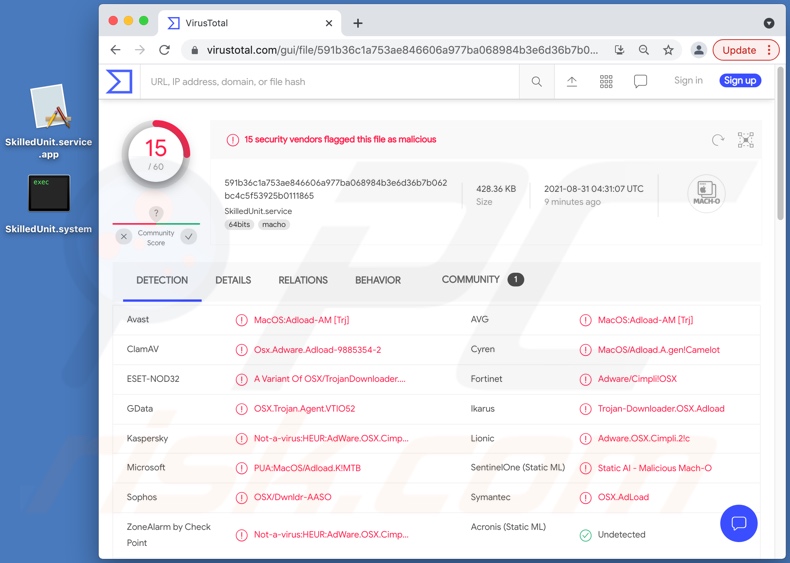Click the community score question mark icon
The width and height of the screenshot is (790, 563).
(x=156, y=213)
